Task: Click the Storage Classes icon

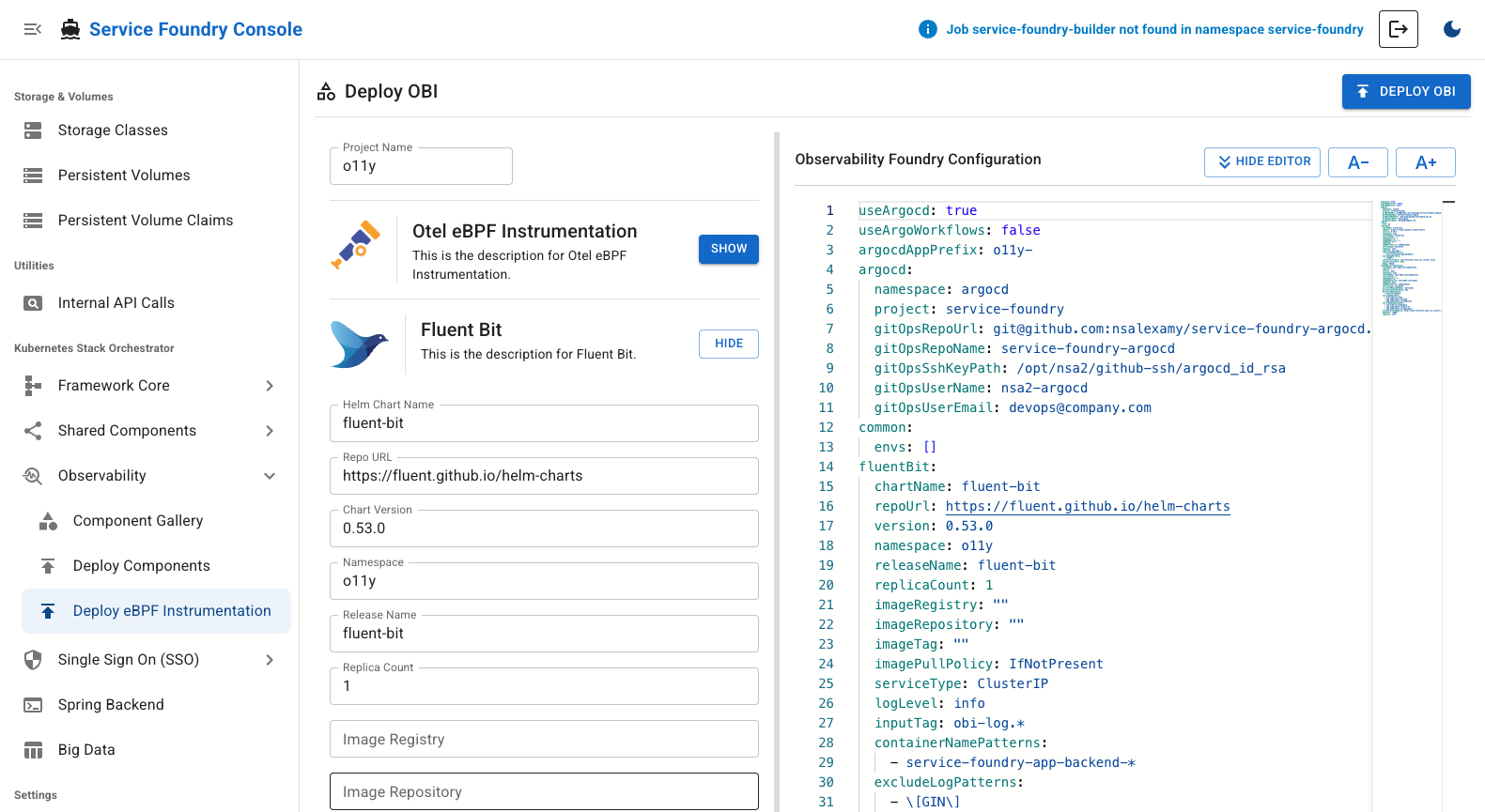Action: pos(33,130)
